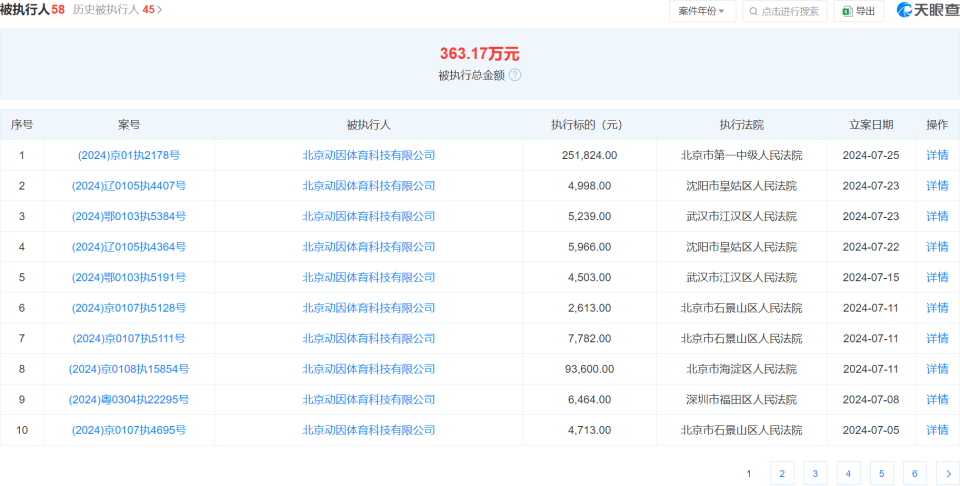This screenshot has width=960, height=486.
Task: View 详情 for the 深圳市福田区人民法院 case
Action: (x=937, y=400)
